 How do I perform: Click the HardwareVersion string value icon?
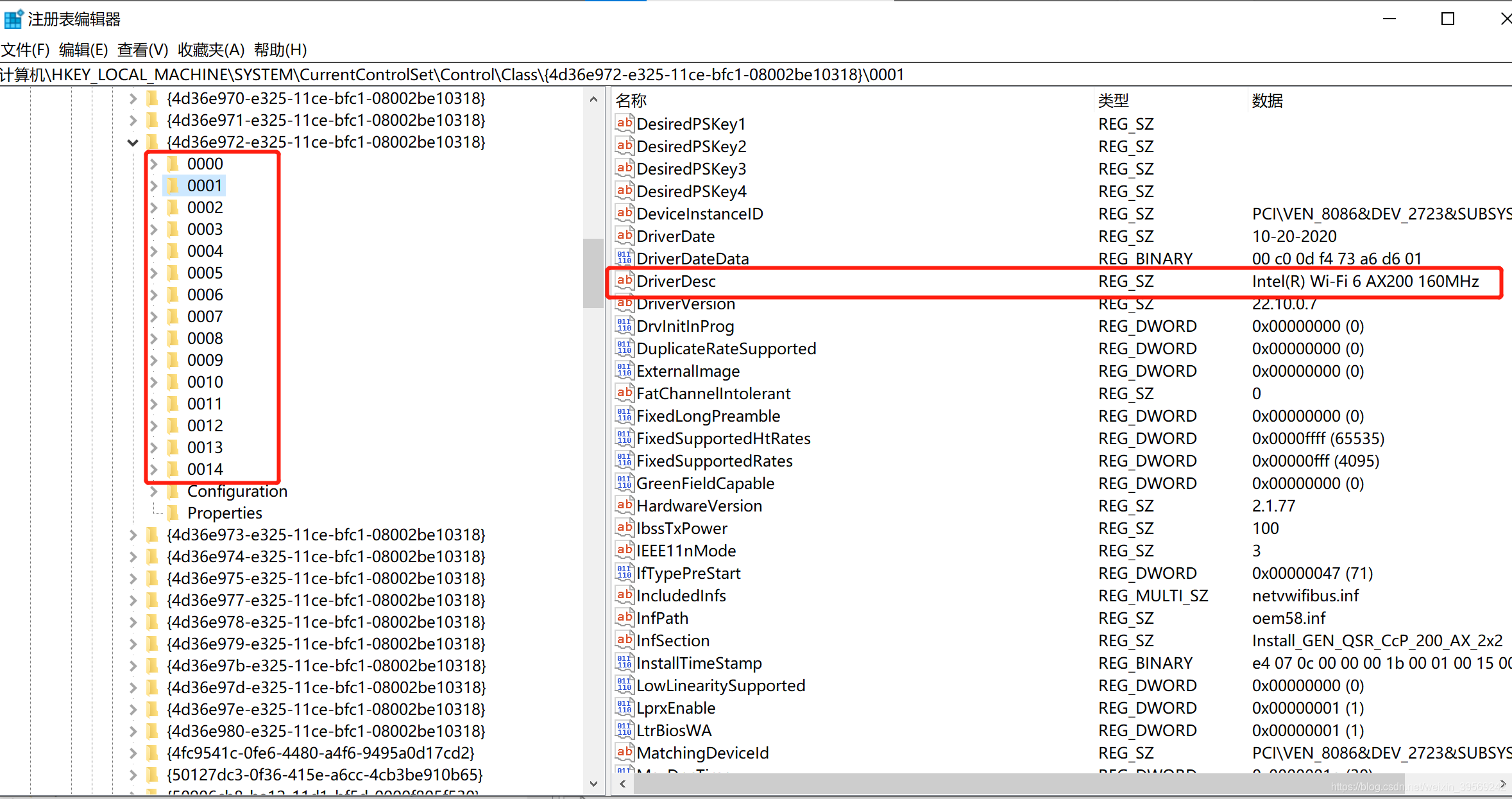tap(624, 506)
